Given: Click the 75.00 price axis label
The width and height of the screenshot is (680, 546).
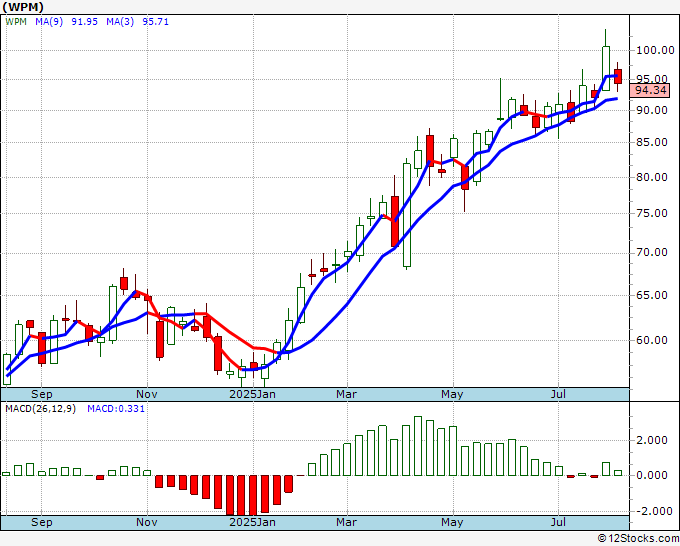Looking at the screenshot, I should [x=652, y=213].
